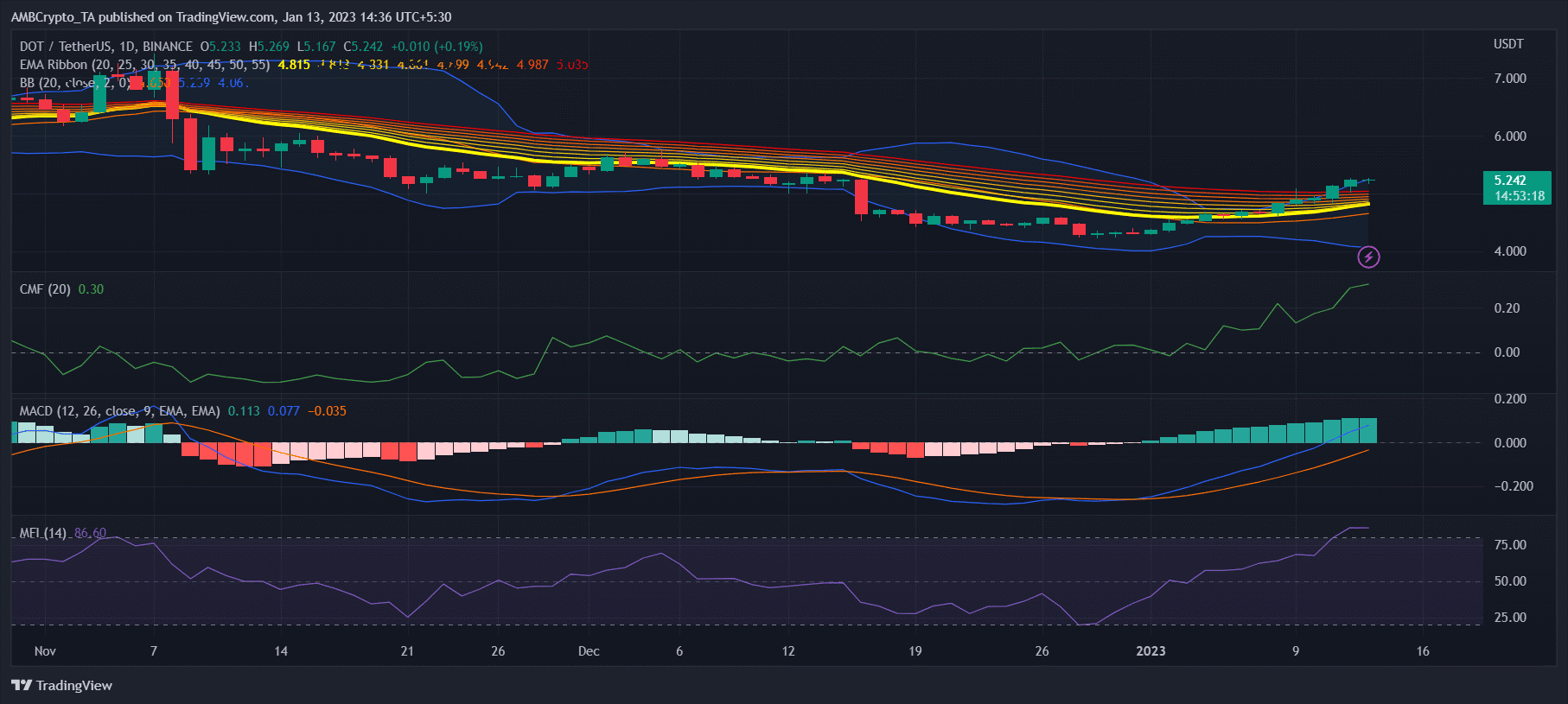This screenshot has width=1568, height=704.
Task: Click the rightmost green MACD histogram bar
Action: tap(1368, 430)
